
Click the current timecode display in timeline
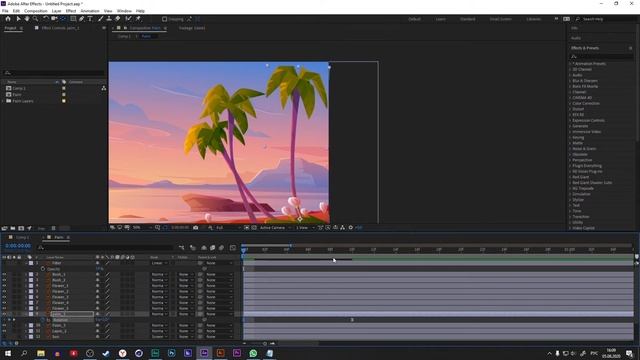click(18, 246)
